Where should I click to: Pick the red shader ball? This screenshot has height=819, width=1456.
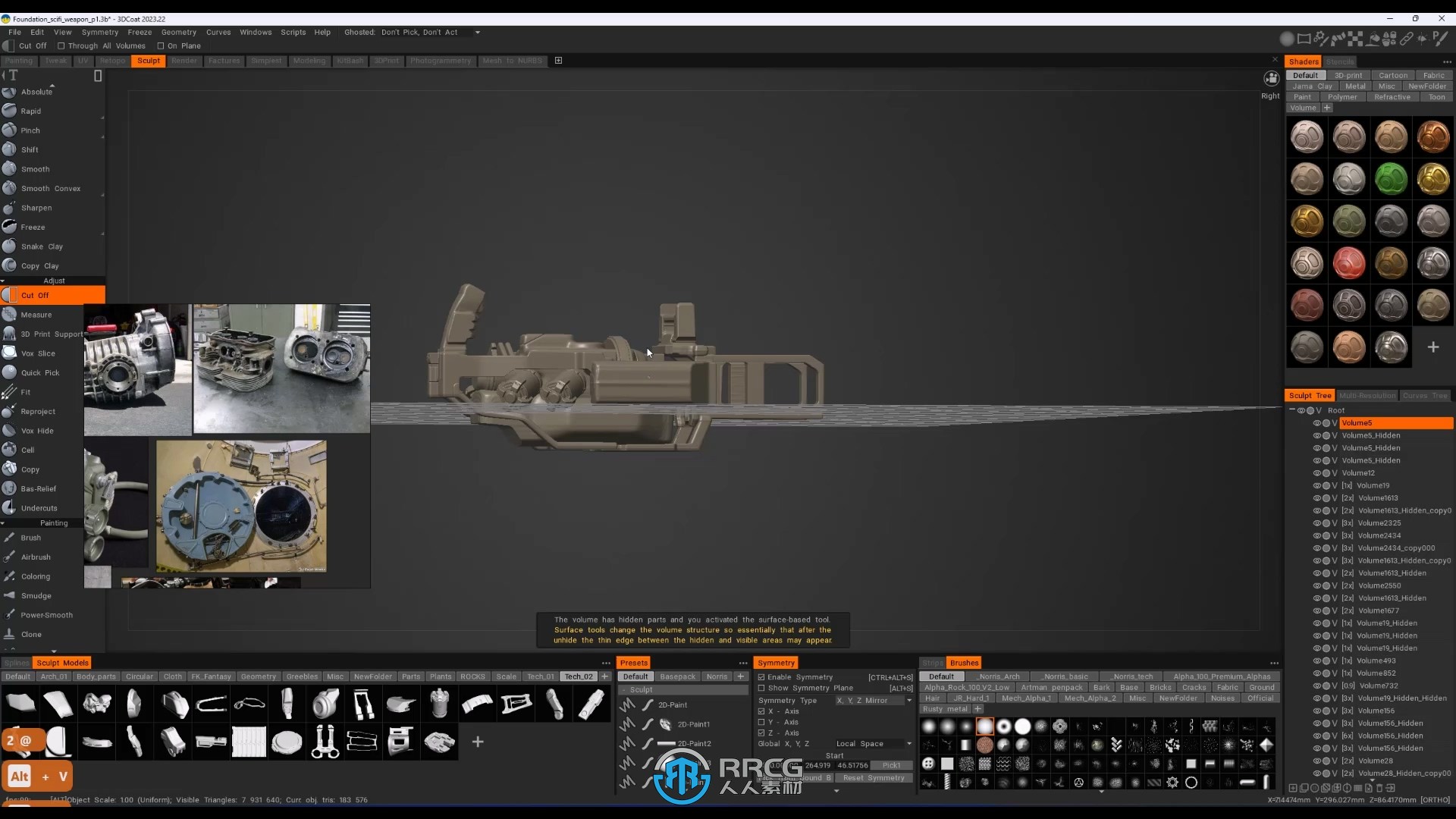1349,264
